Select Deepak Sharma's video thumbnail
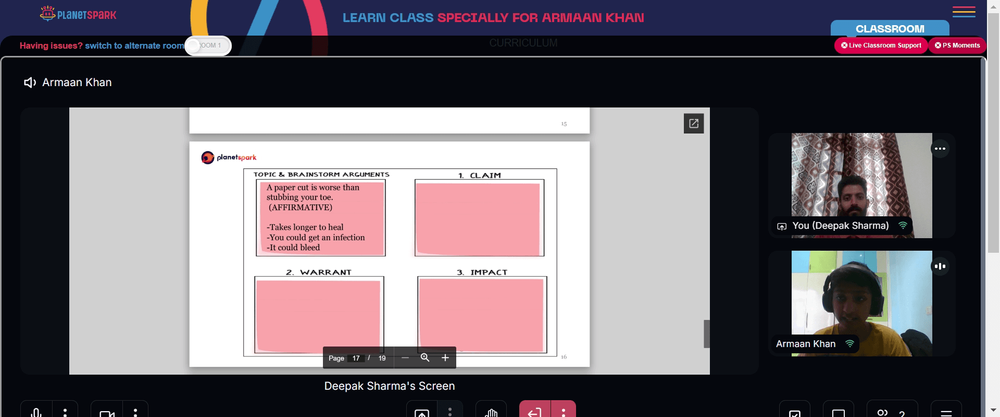1000x417 pixels. click(x=862, y=185)
